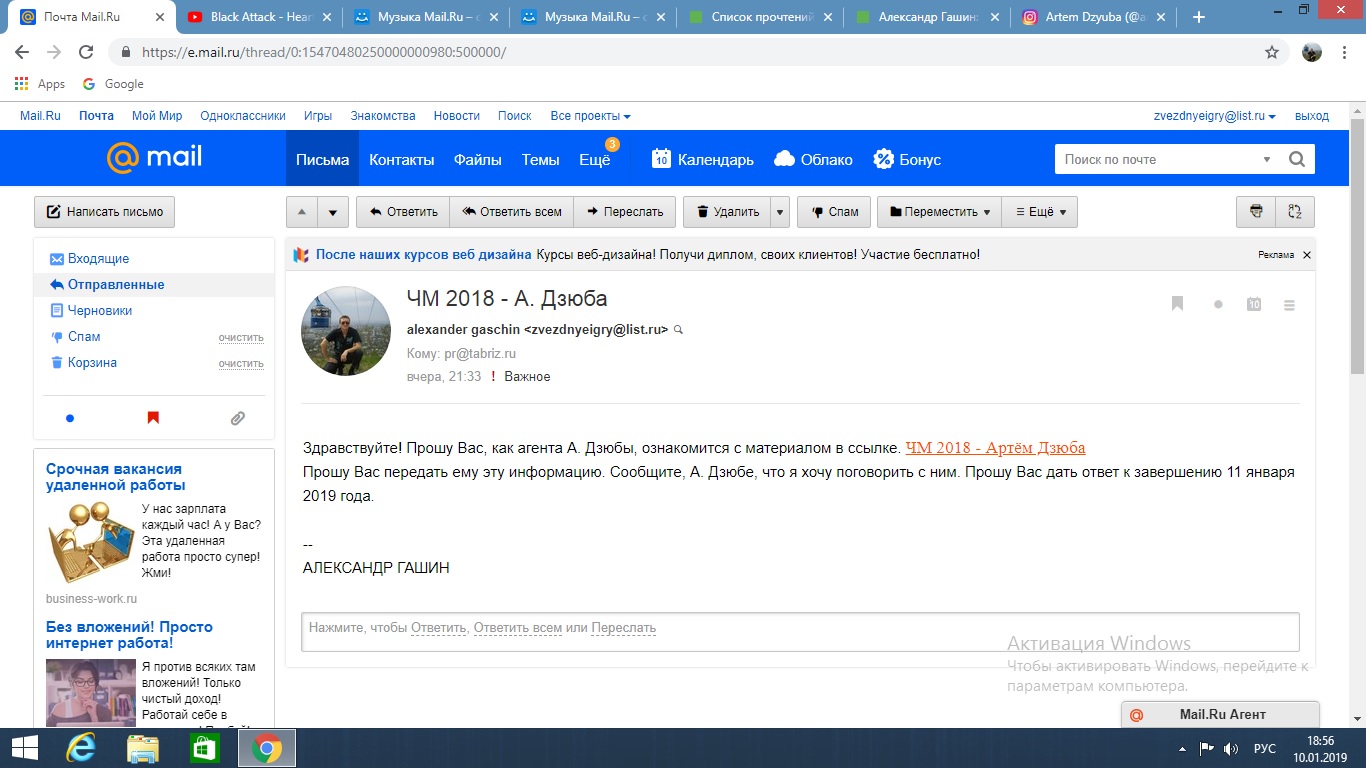Image resolution: width=1366 pixels, height=768 pixels.
Task: Open Контакты tab
Action: 402,159
